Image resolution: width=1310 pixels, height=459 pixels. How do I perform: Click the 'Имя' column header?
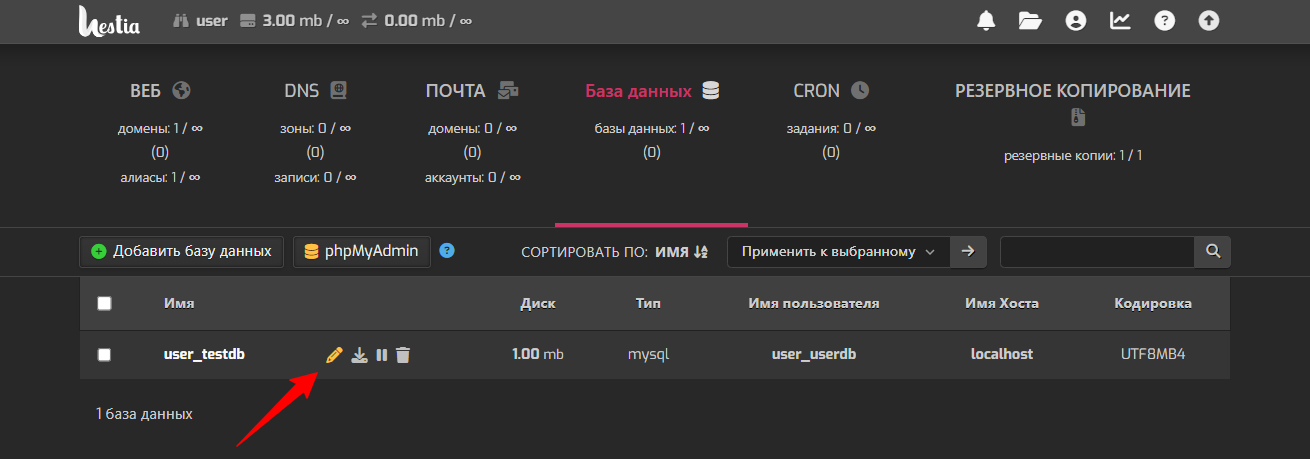(x=179, y=304)
